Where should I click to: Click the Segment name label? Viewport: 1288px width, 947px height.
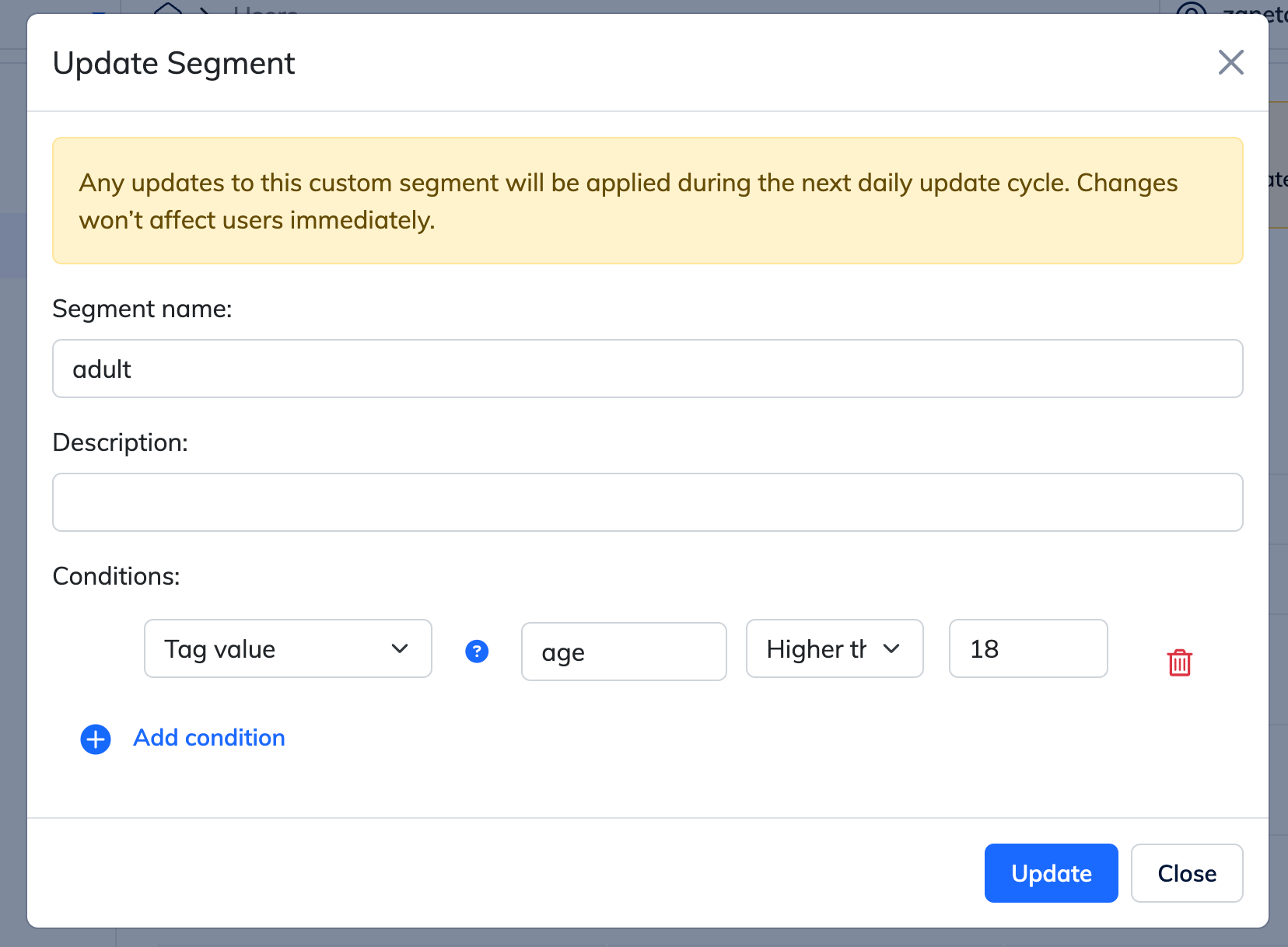coord(142,309)
